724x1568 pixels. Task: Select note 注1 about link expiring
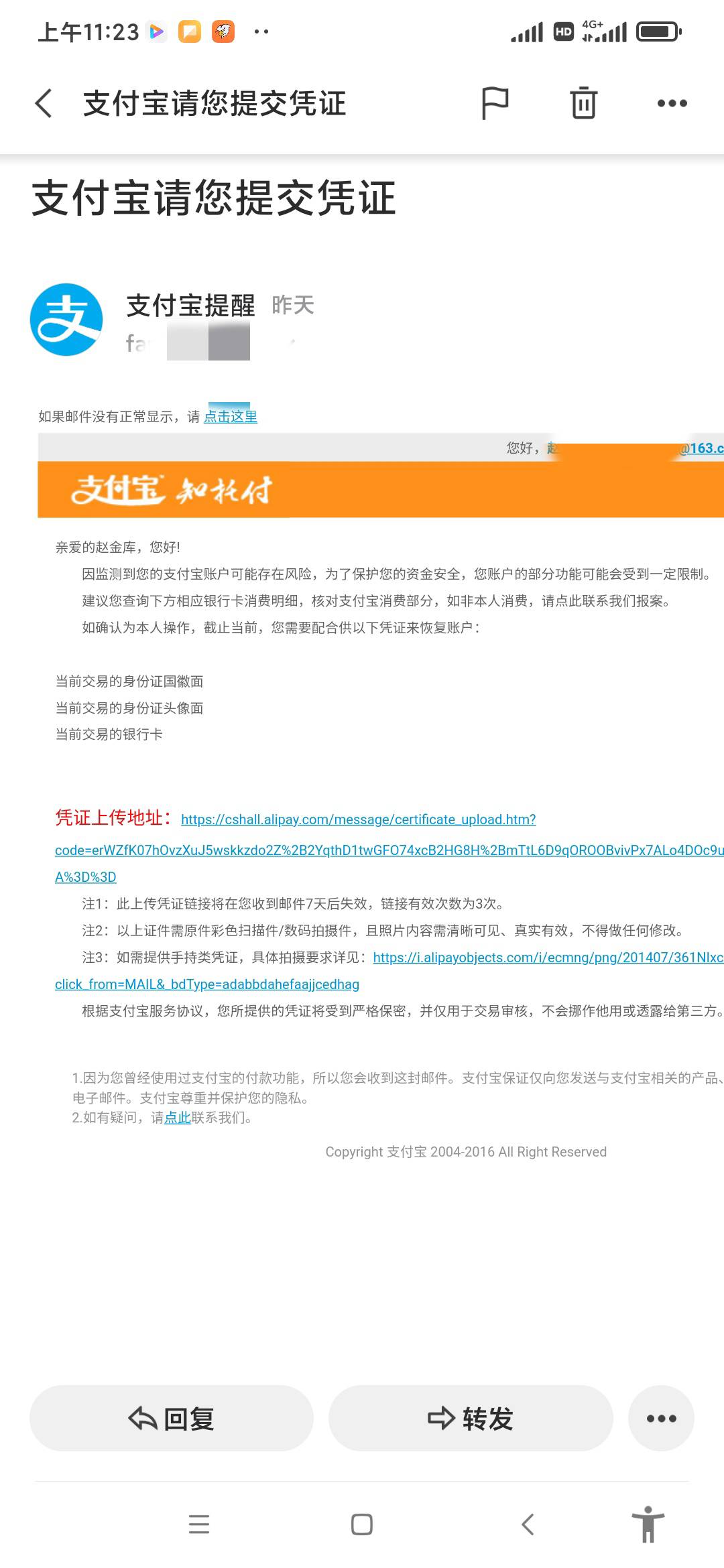pos(293,904)
